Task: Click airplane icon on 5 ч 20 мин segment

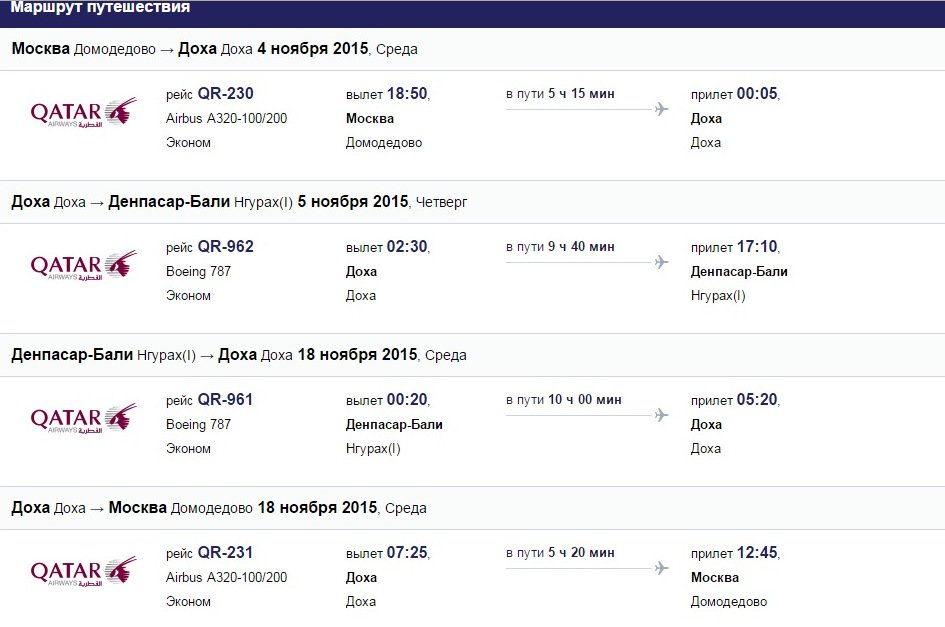Action: pos(662,568)
